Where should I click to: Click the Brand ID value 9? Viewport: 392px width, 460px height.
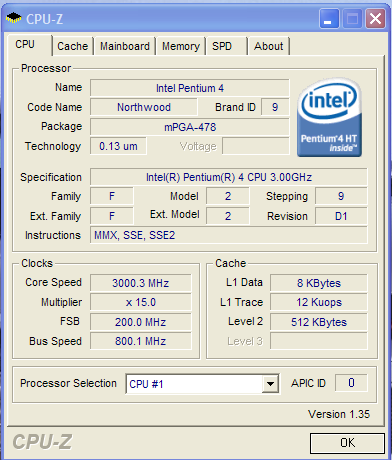275,107
